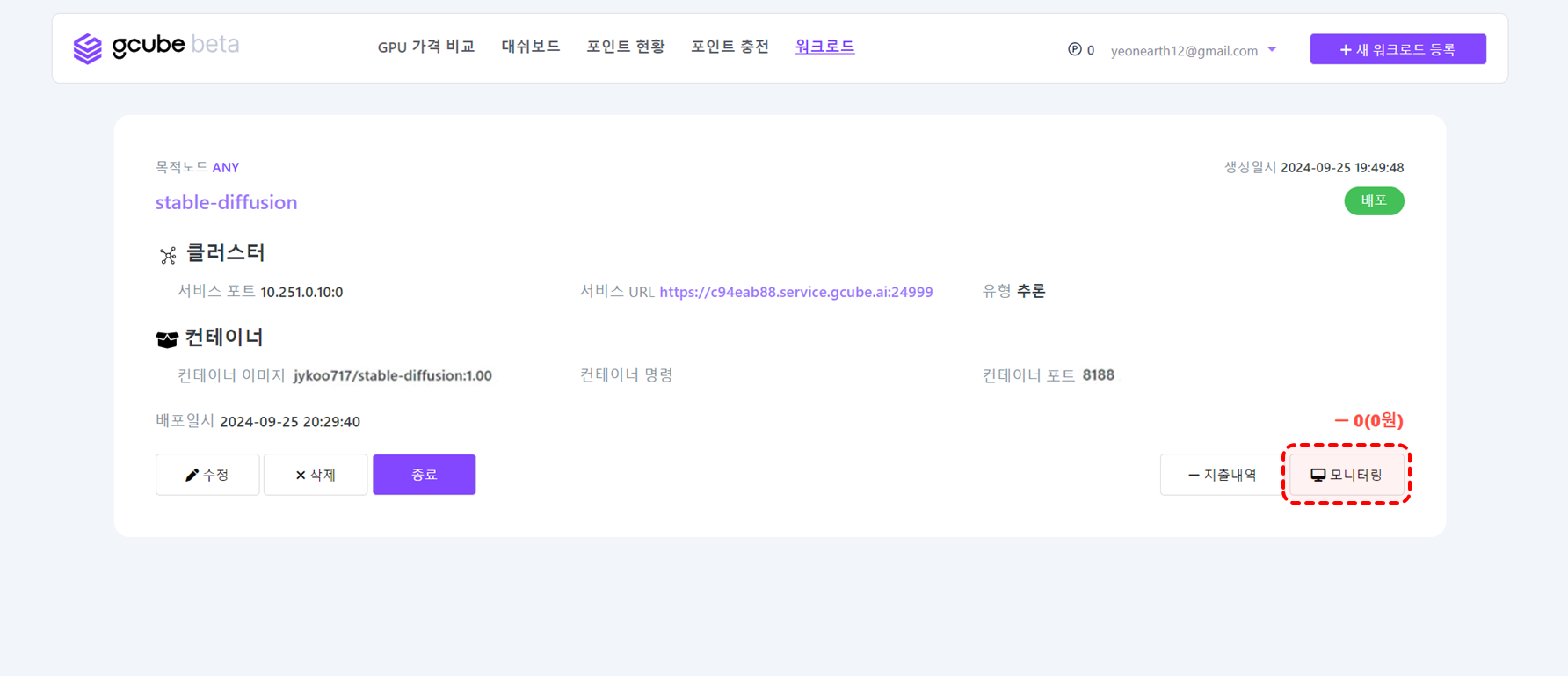Go to 대쉬보드 page
Image resolution: width=1568 pixels, height=676 pixels.
click(x=531, y=47)
